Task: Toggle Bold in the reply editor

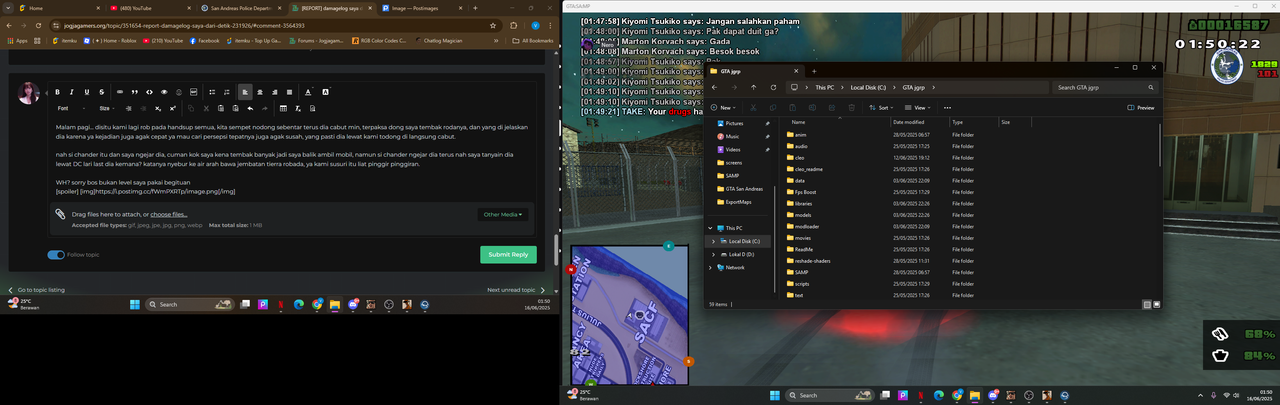Action: tap(57, 92)
